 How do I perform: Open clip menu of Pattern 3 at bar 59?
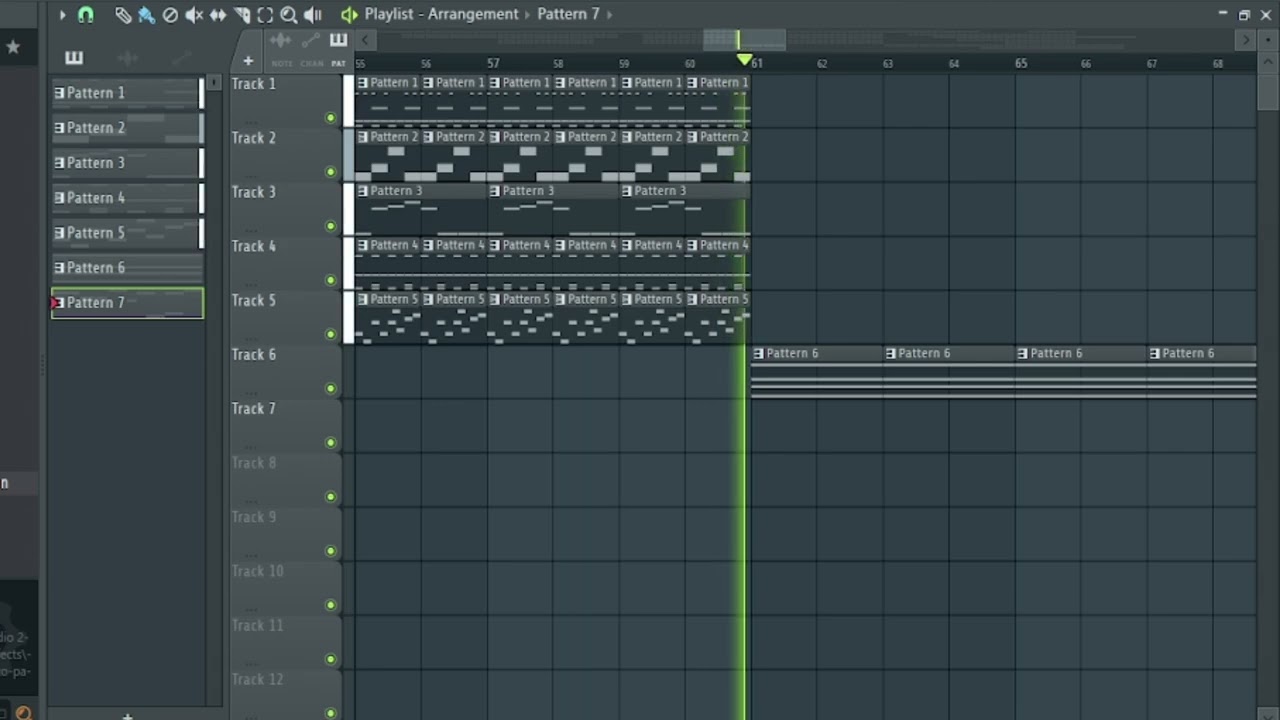626,191
